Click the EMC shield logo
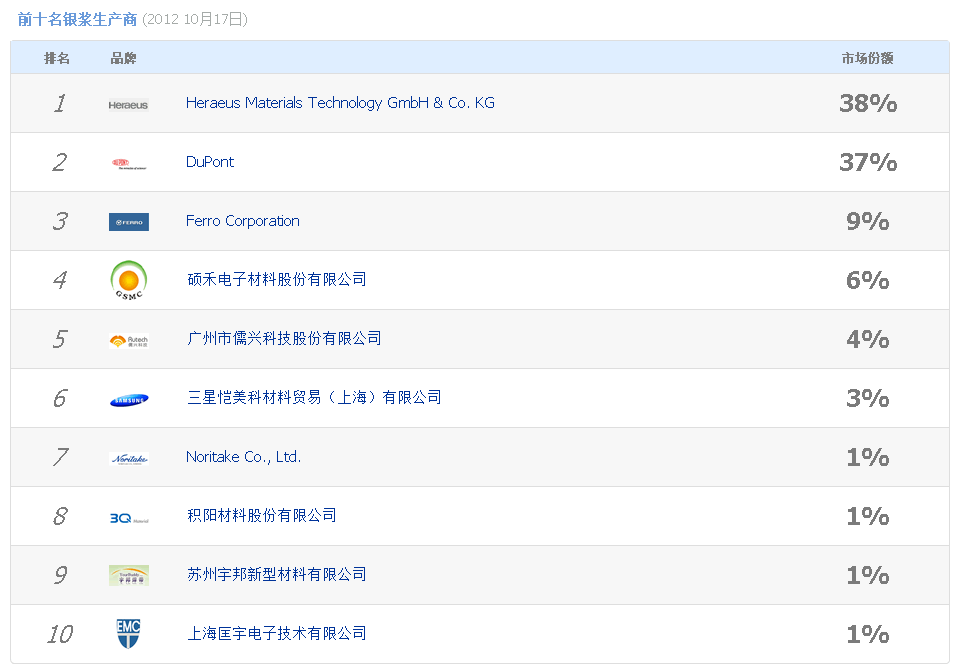 pyautogui.click(x=128, y=633)
